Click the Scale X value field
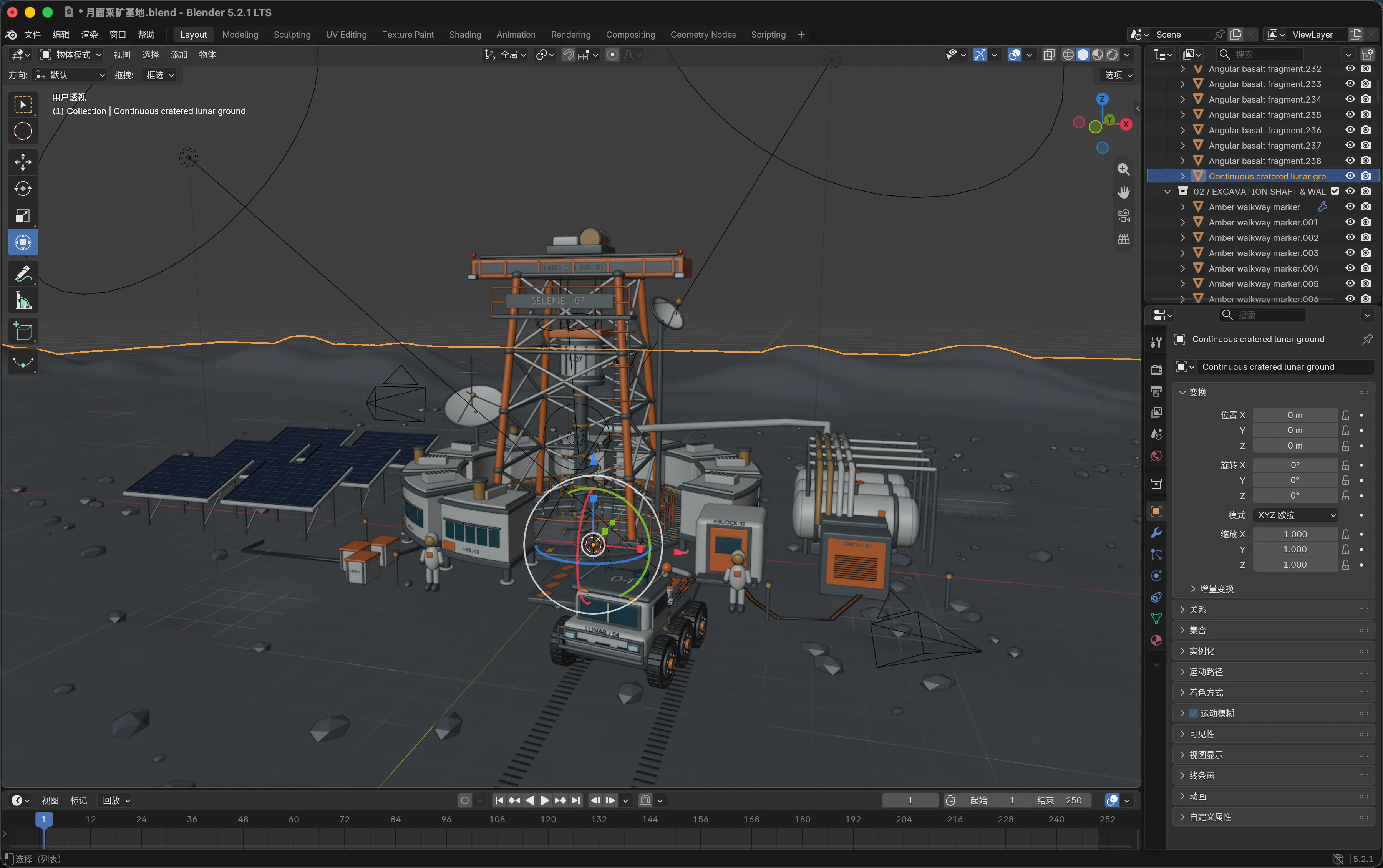Image resolution: width=1383 pixels, height=868 pixels. (1295, 534)
